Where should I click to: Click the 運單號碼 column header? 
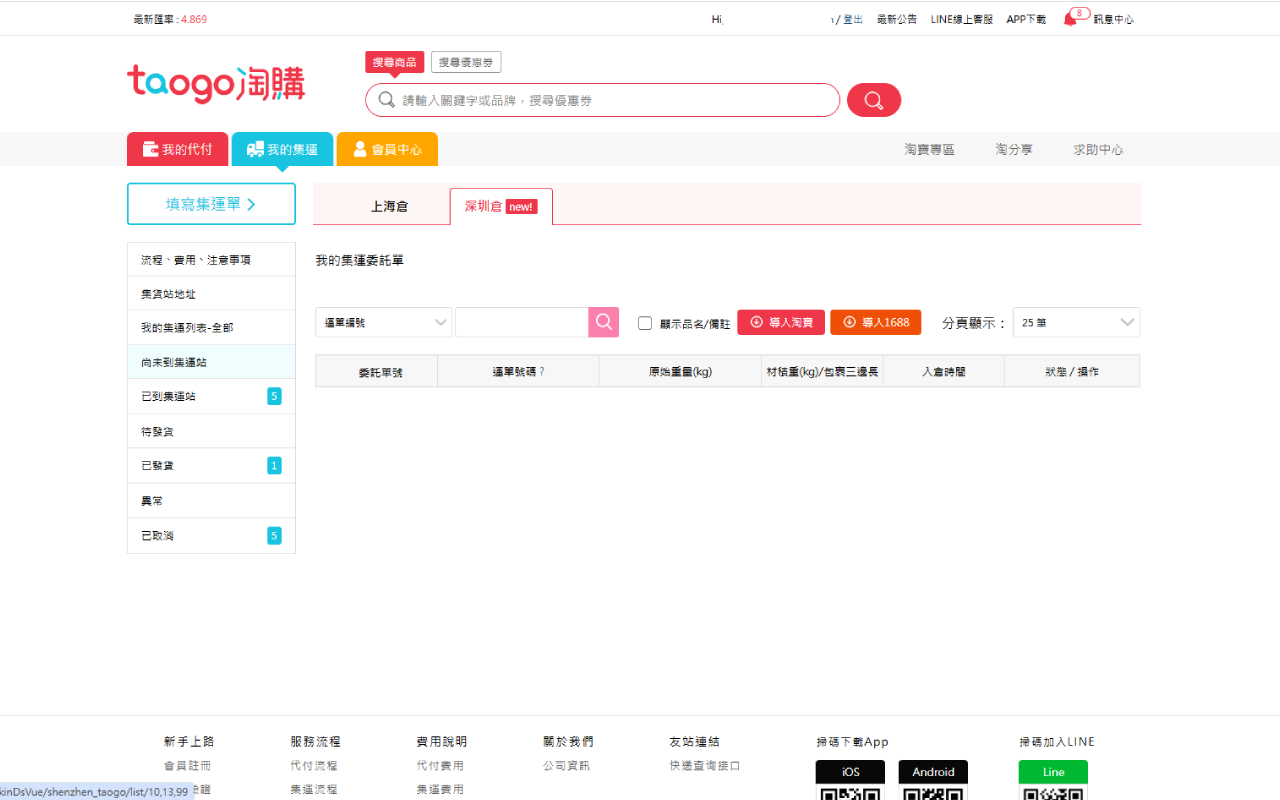point(518,371)
